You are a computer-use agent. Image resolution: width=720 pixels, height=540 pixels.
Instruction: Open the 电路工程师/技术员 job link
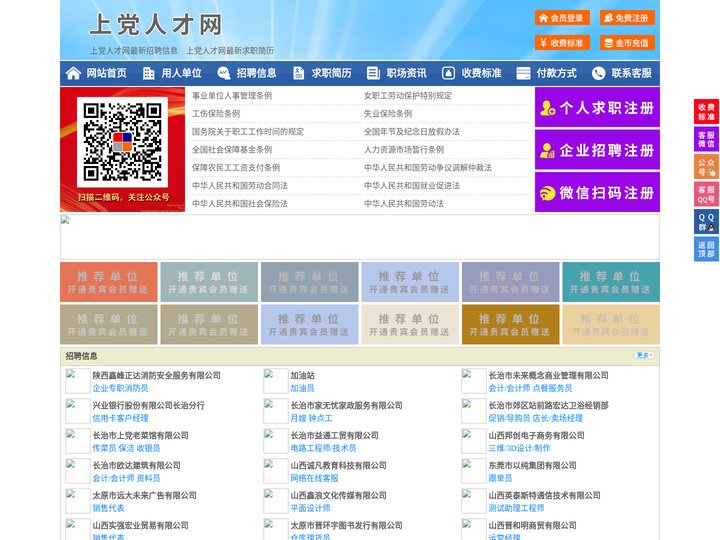[x=323, y=448]
